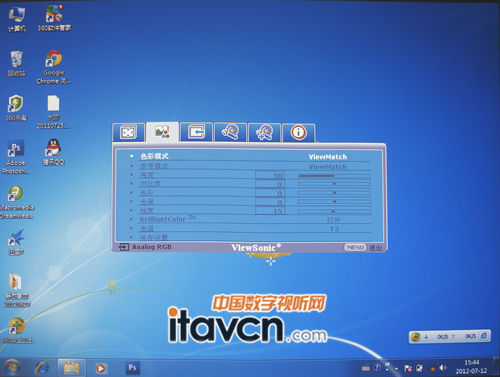The width and height of the screenshot is (500, 377).
Task: Open Photoshop from the taskbar
Action: tap(132, 368)
